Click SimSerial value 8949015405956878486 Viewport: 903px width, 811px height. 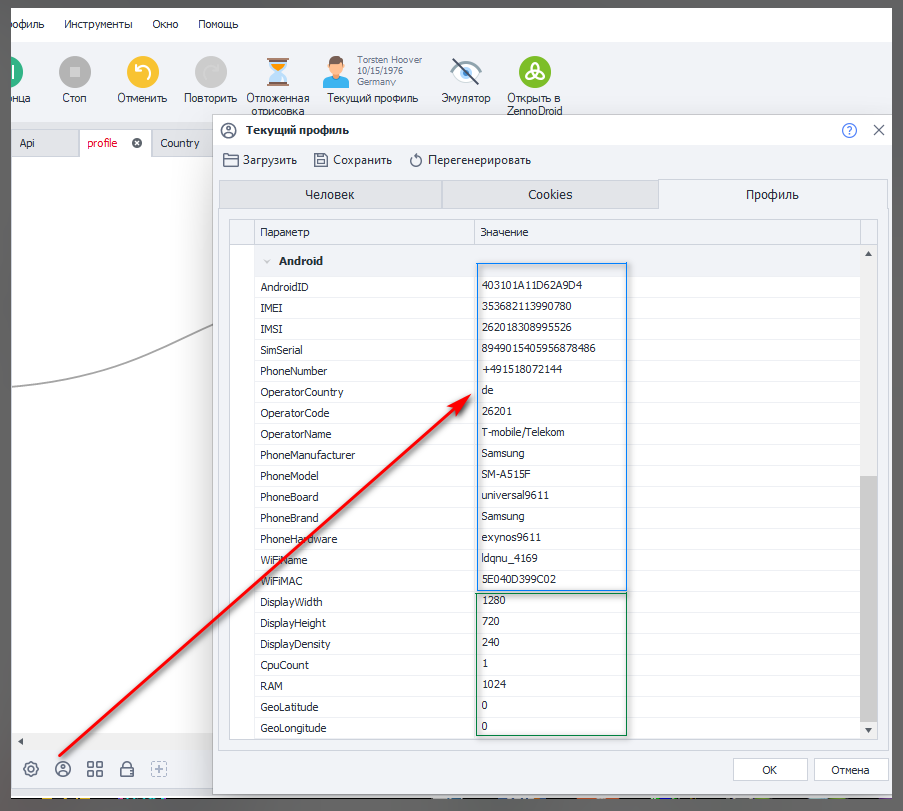point(538,348)
